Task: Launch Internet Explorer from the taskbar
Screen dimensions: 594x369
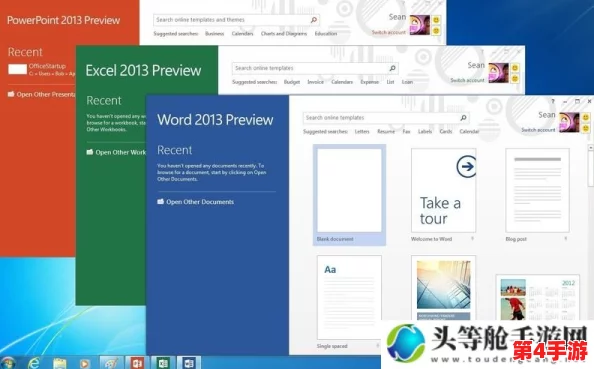Action: click(x=34, y=363)
